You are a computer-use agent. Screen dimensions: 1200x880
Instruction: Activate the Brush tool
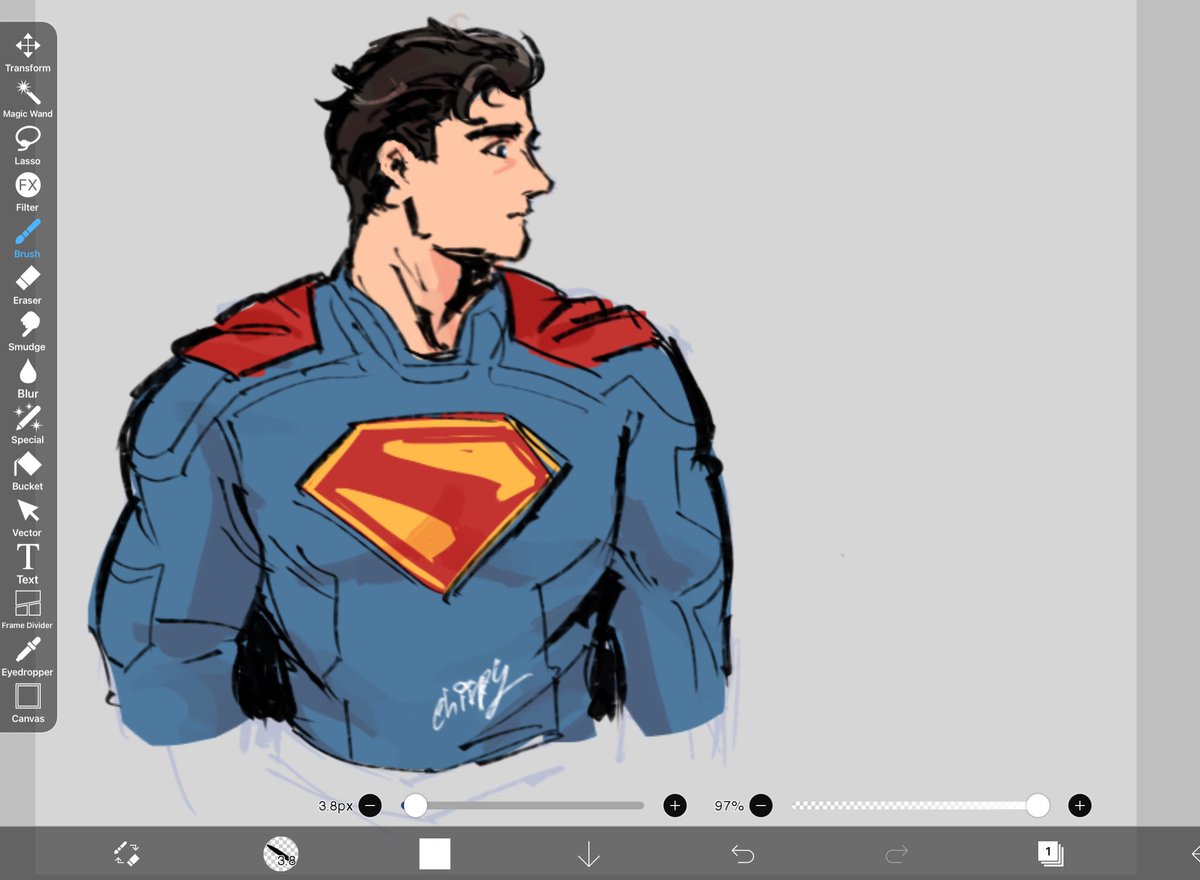[28, 239]
